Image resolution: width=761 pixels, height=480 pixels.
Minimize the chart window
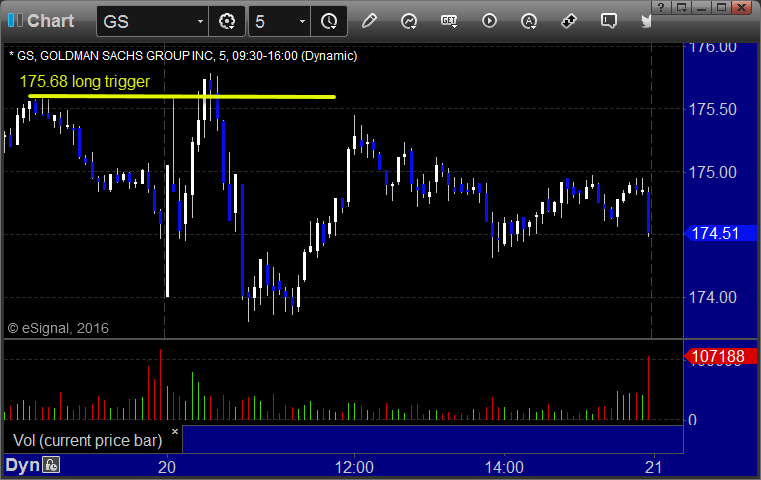coord(702,7)
